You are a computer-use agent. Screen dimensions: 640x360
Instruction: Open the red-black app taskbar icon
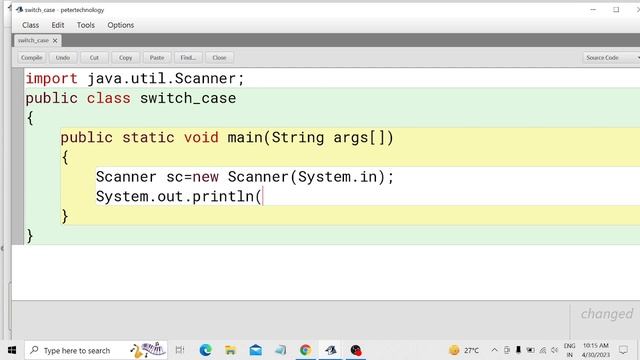pyautogui.click(x=356, y=350)
